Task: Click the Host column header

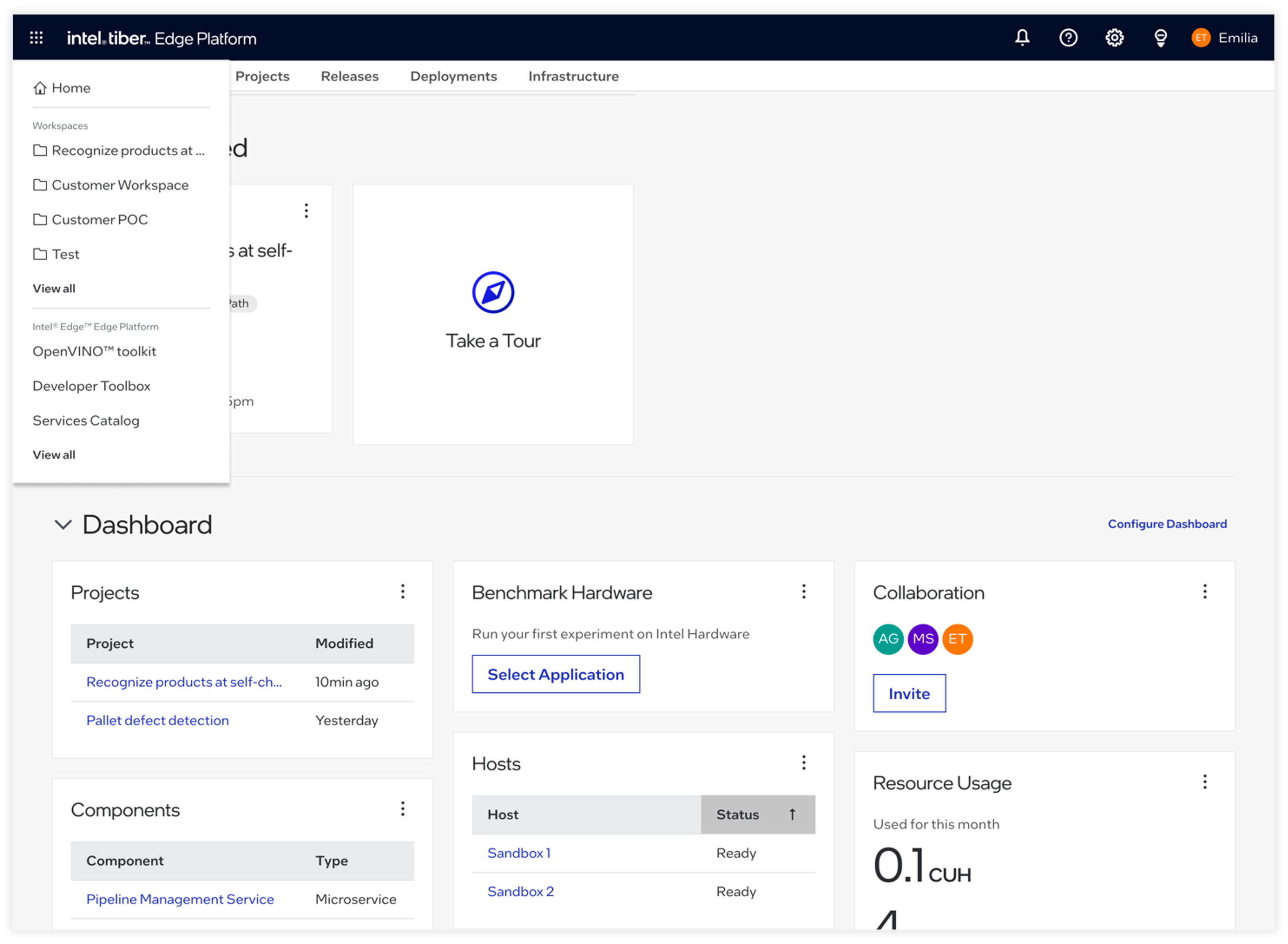Action: click(503, 814)
